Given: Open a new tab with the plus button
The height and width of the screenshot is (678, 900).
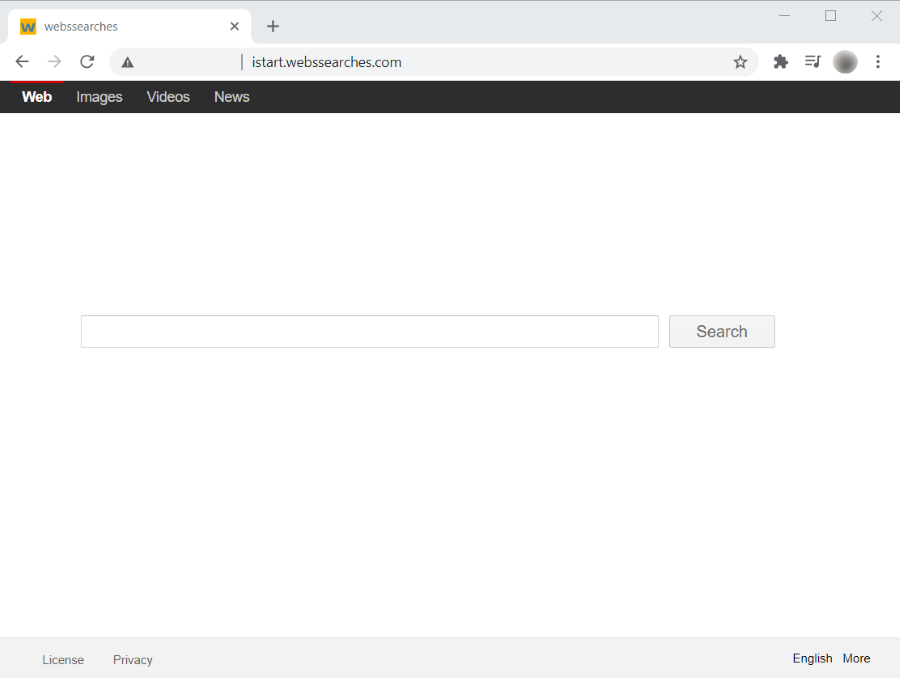Looking at the screenshot, I should (273, 26).
